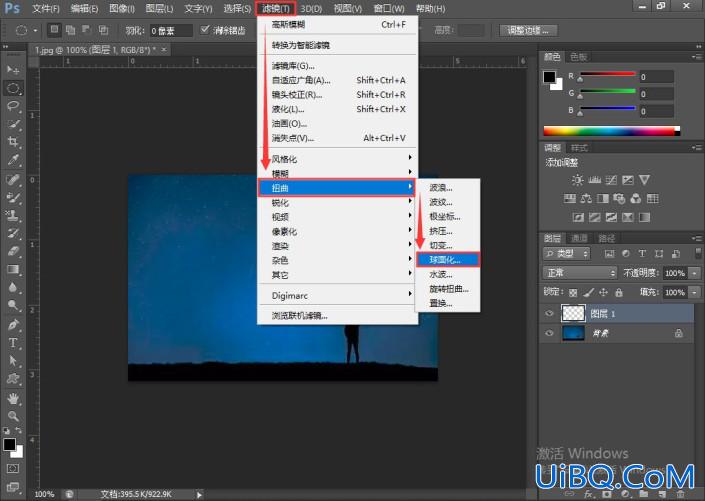Hide Layer 1 using its eye icon
The height and width of the screenshot is (501, 705).
coord(549,313)
